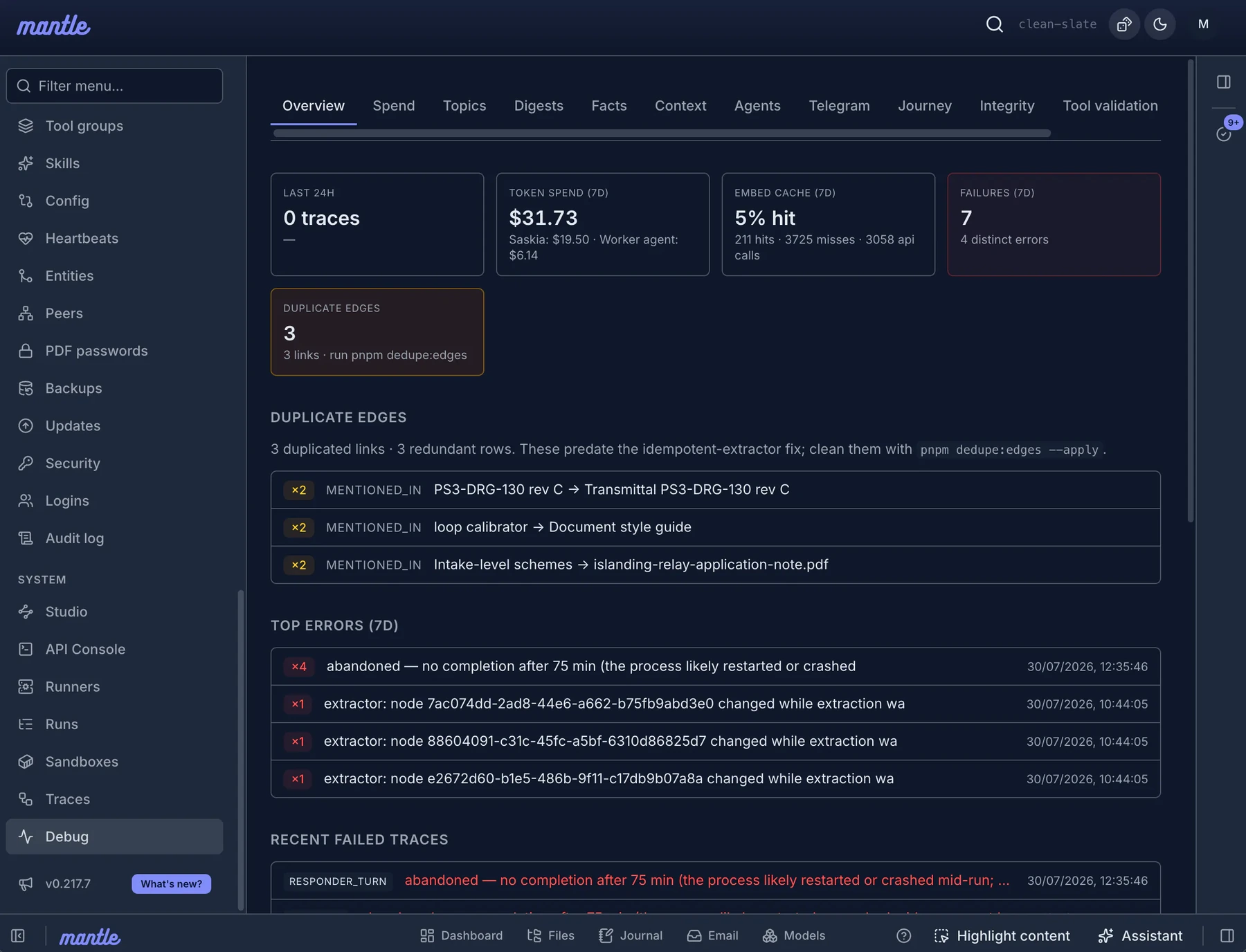Select the Context tab

tap(680, 106)
